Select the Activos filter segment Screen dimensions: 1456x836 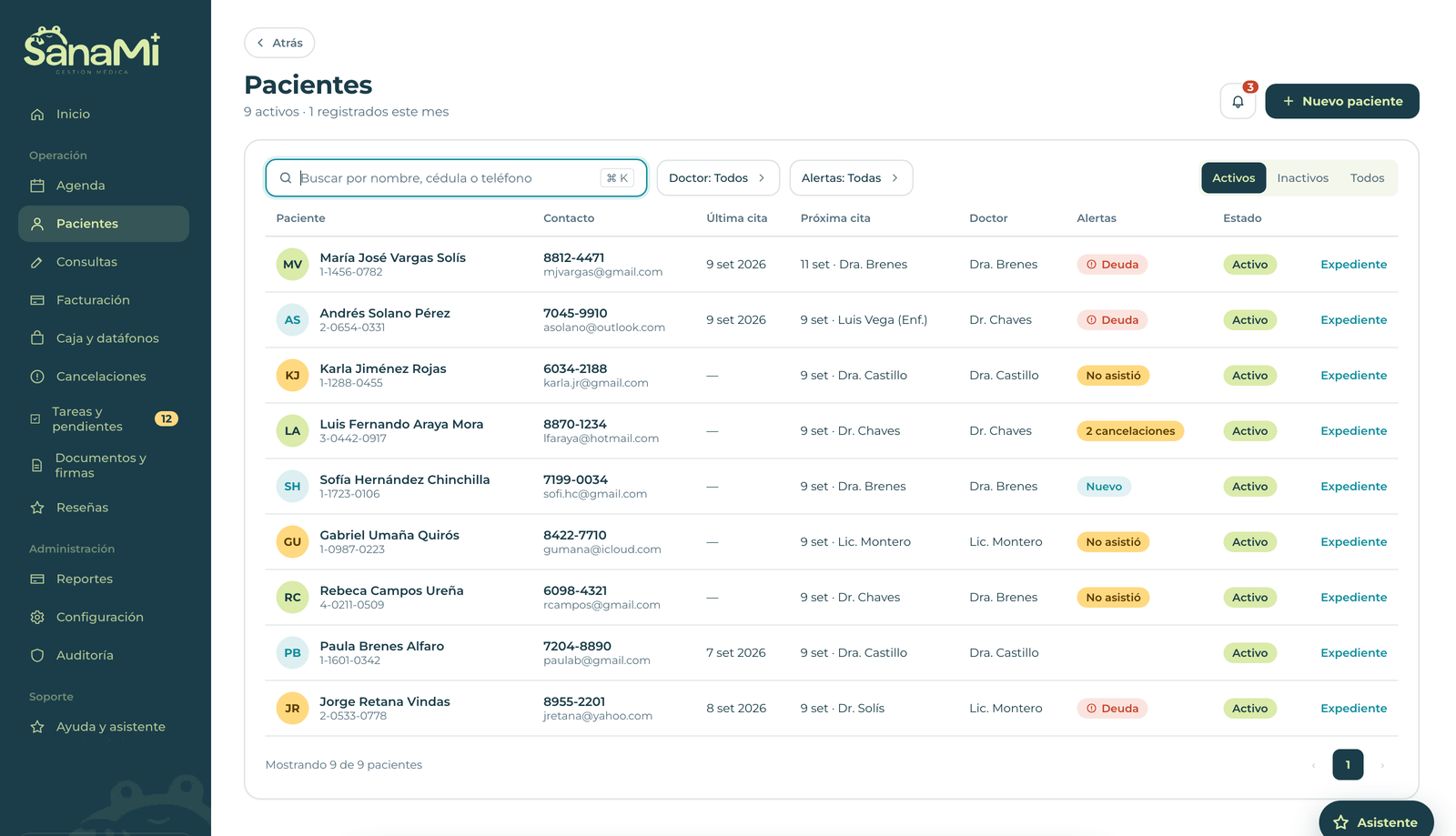point(1233,178)
